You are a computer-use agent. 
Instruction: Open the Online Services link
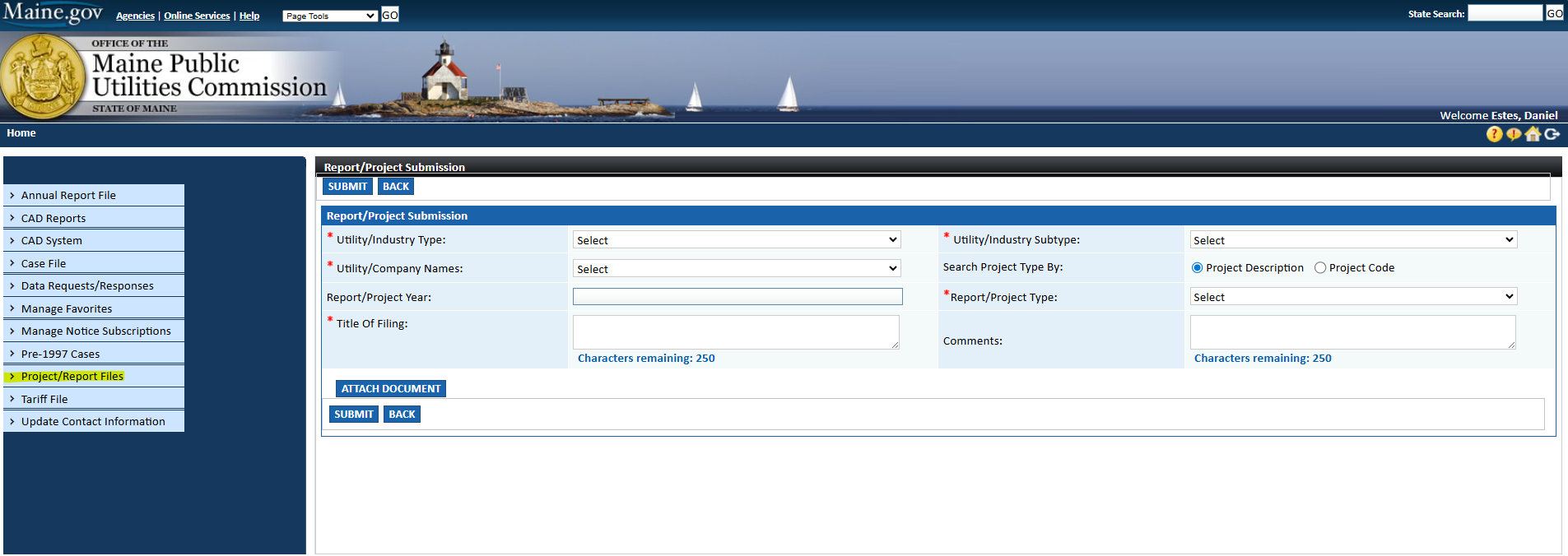coord(197,16)
